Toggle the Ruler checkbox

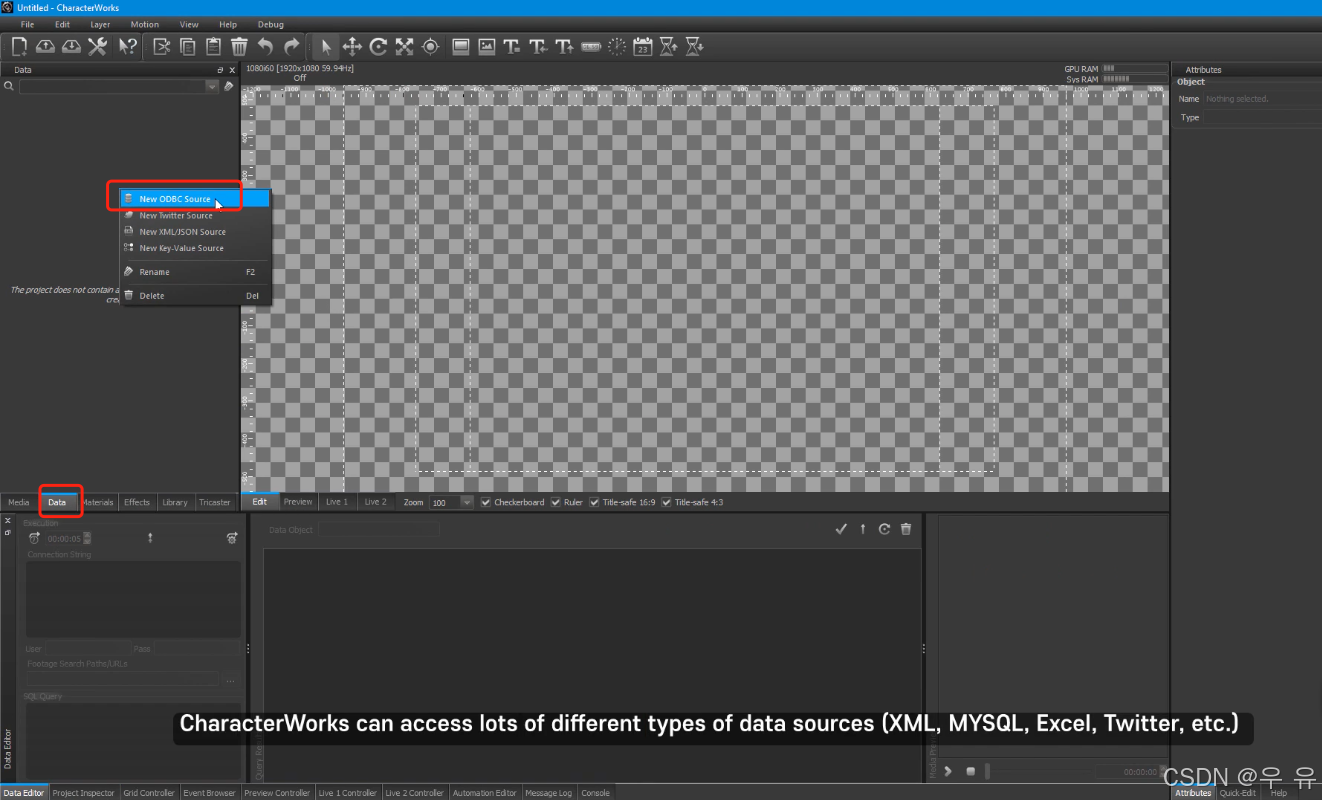pos(556,502)
